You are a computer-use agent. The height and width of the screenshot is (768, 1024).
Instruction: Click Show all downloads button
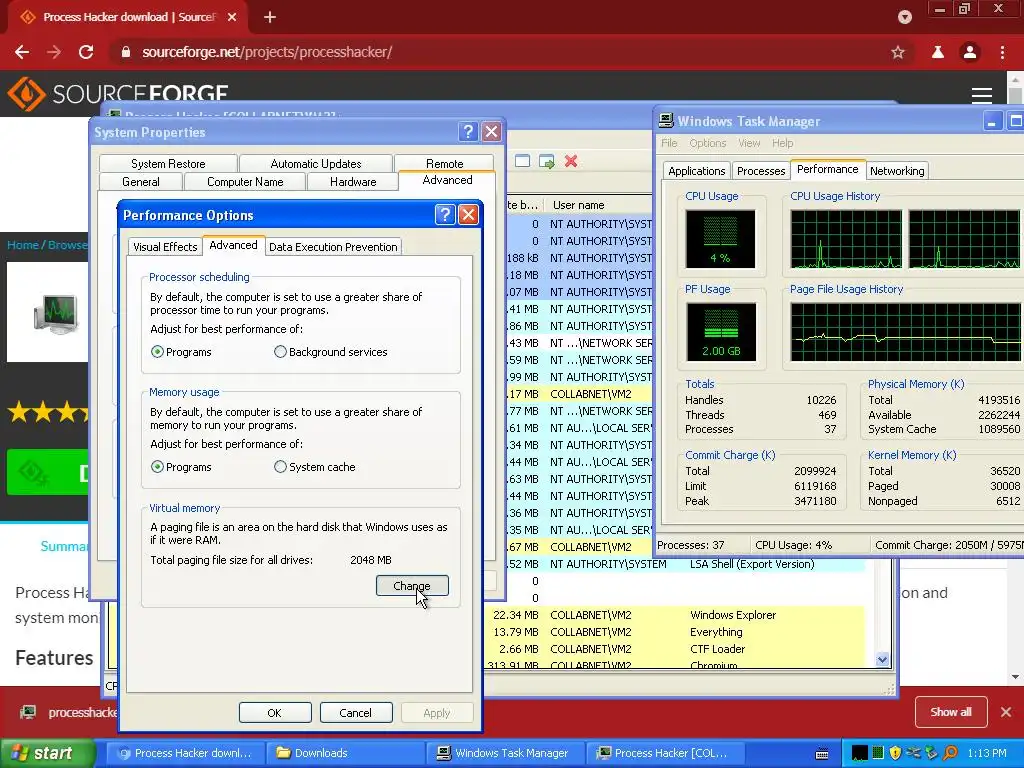[950, 712]
